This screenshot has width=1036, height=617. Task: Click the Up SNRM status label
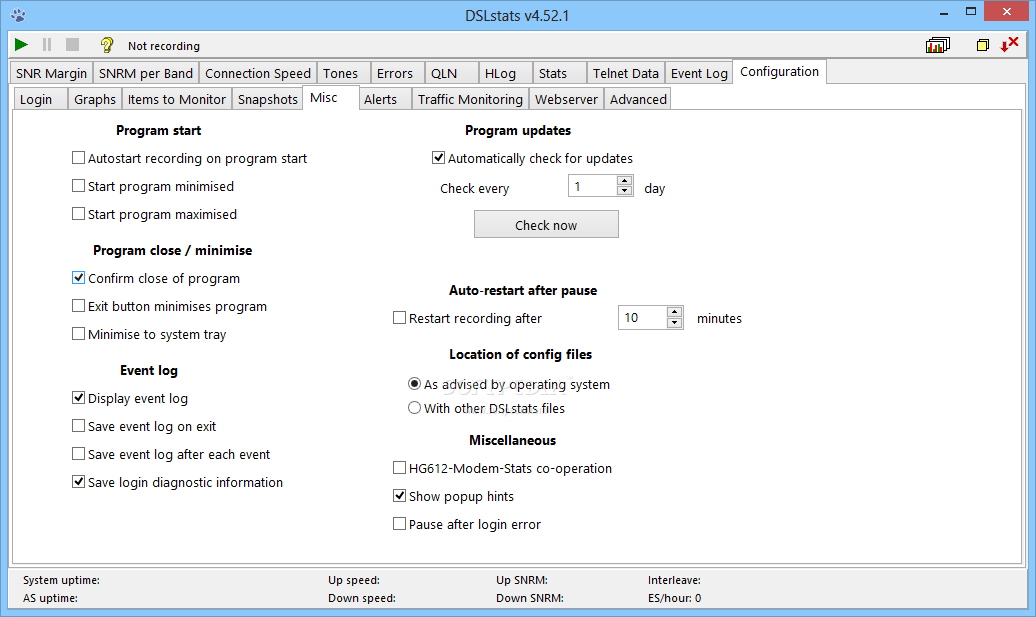pos(522,580)
